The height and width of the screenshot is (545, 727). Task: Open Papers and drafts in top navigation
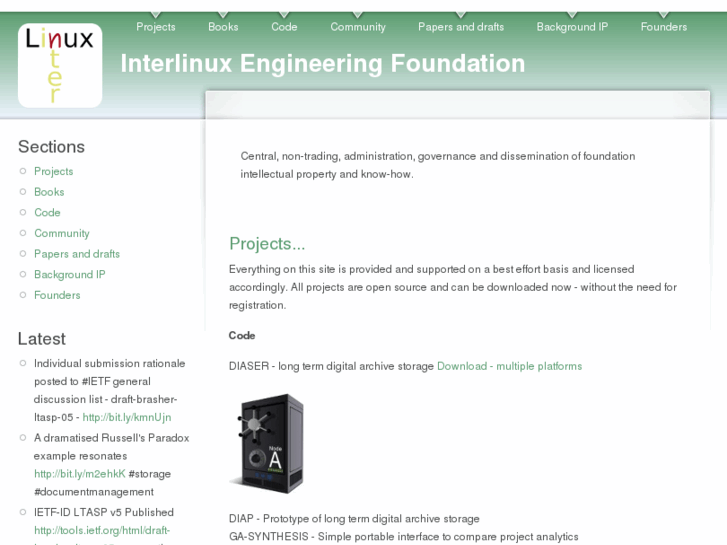click(x=461, y=27)
